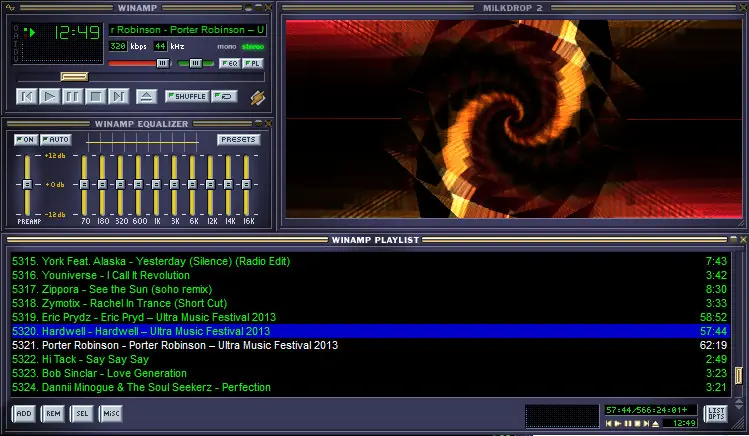Toggle Repeat mode button
The height and width of the screenshot is (436, 749).
point(224,96)
